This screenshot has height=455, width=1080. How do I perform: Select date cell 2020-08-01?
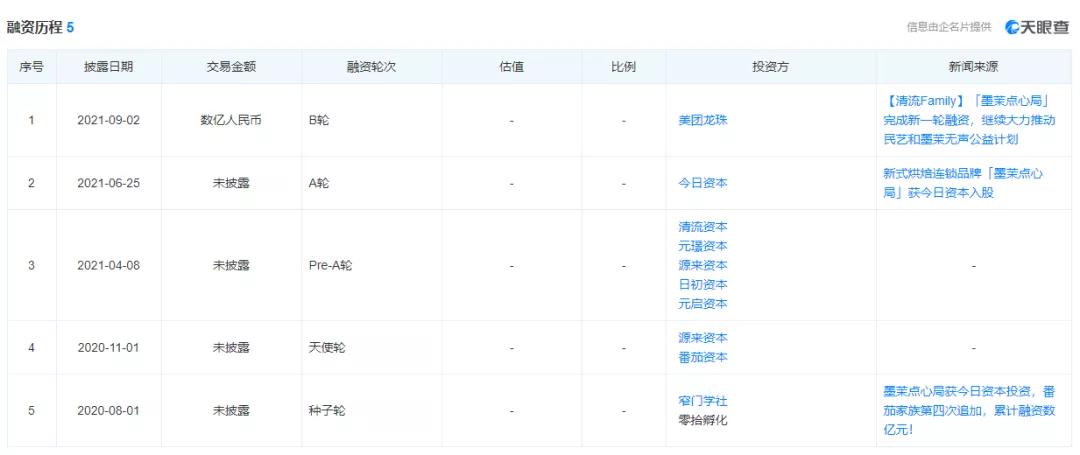(109, 410)
